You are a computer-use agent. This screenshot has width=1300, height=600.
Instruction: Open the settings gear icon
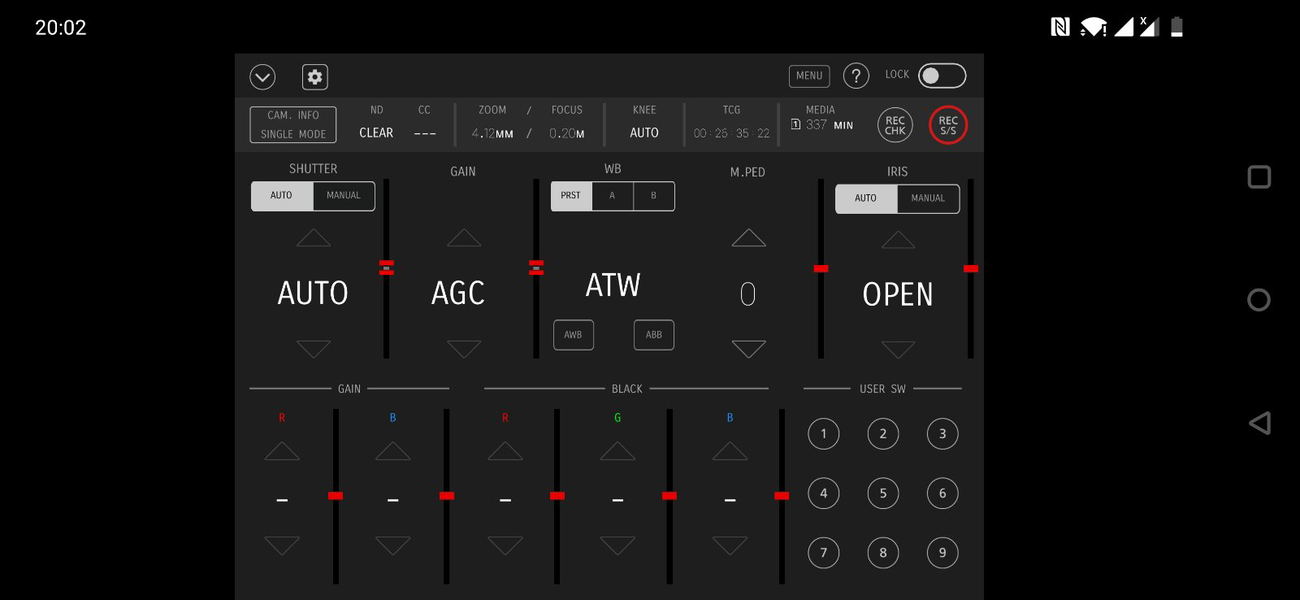315,77
